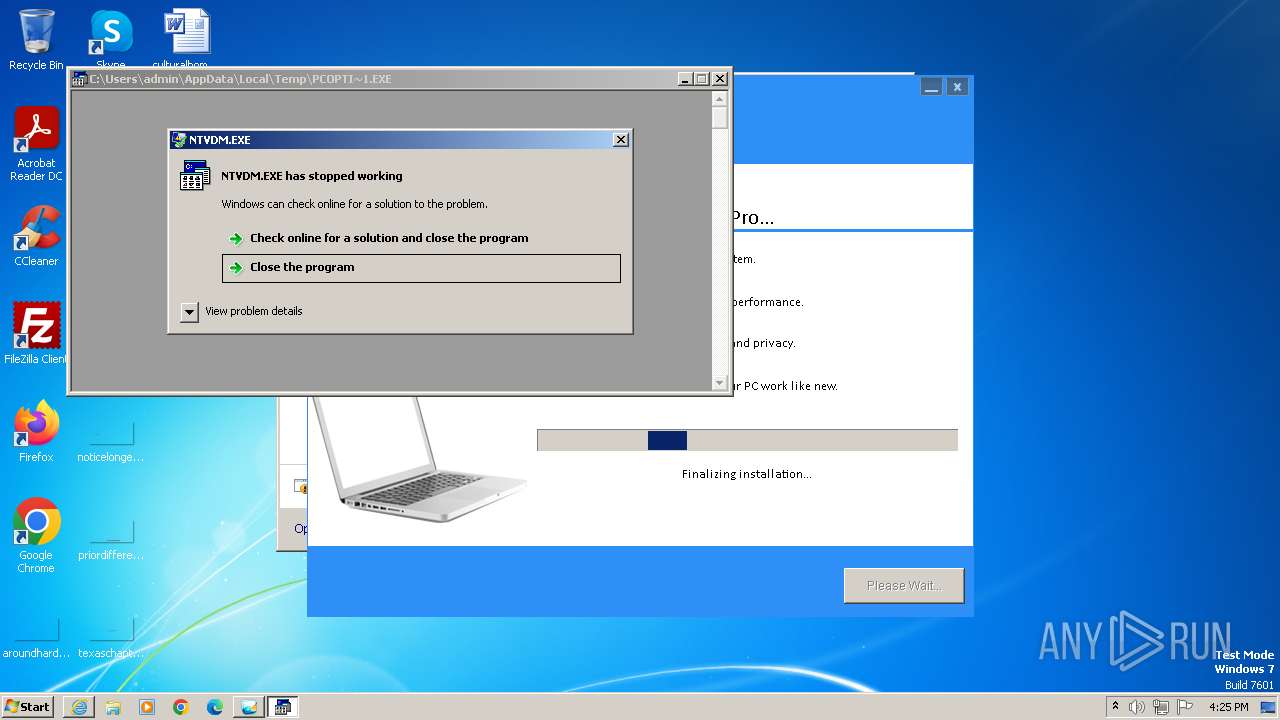
Task: Close the blue installer window
Action: [x=957, y=87]
